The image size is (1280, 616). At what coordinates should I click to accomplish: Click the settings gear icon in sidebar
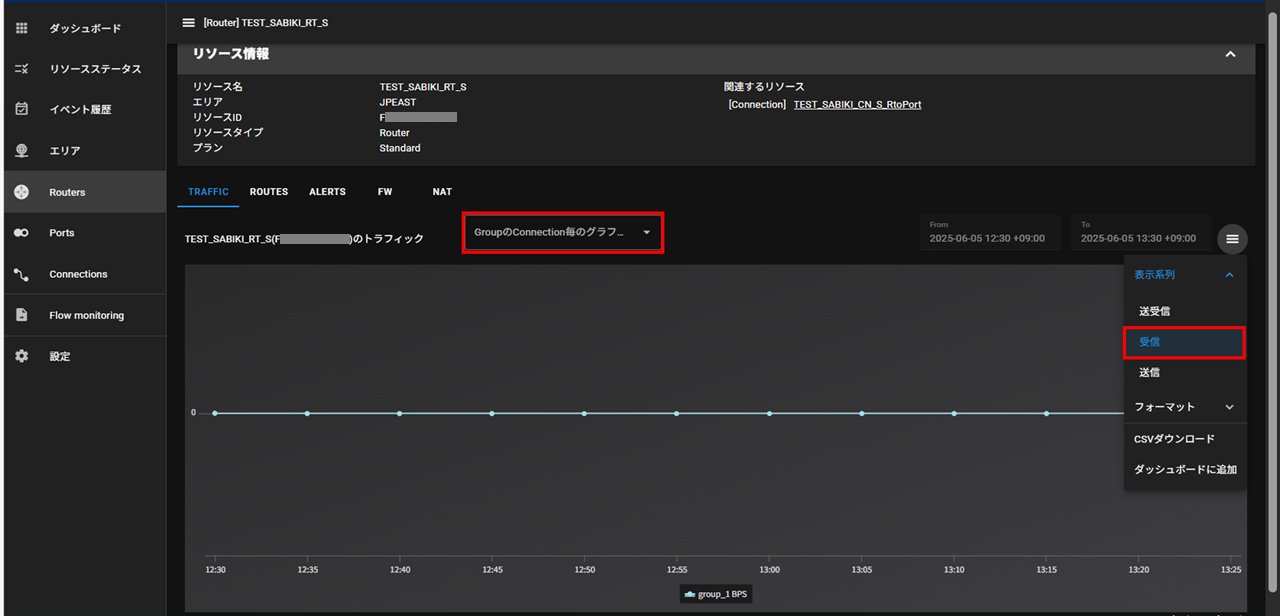tap(22, 356)
